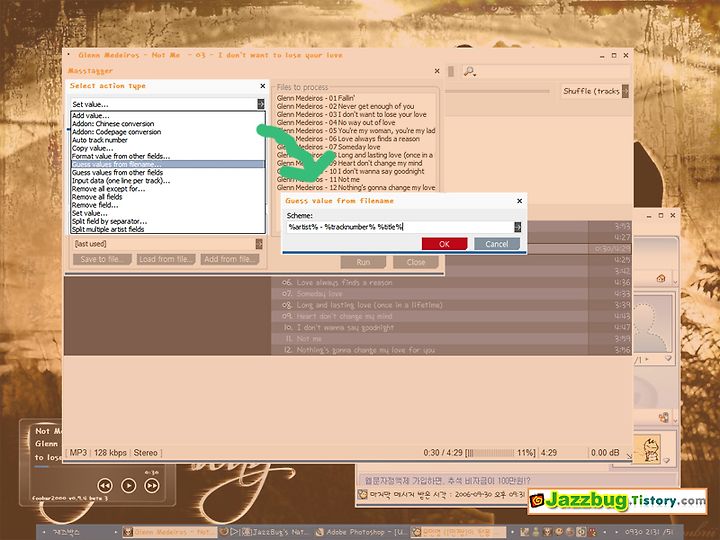
Task: Select Copy value... action
Action: click(168, 148)
